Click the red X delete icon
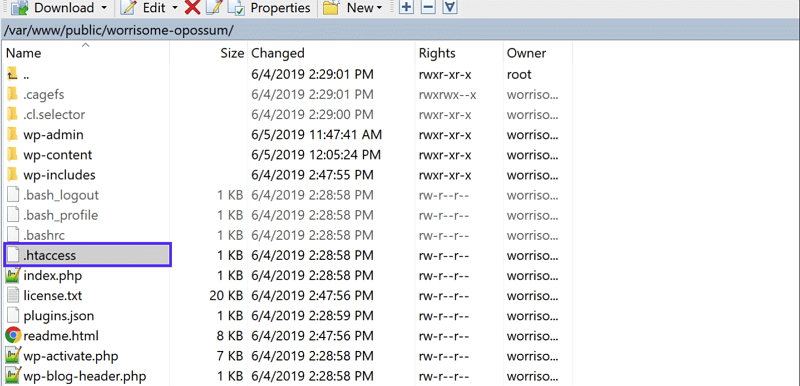The image size is (800, 386). (x=193, y=8)
